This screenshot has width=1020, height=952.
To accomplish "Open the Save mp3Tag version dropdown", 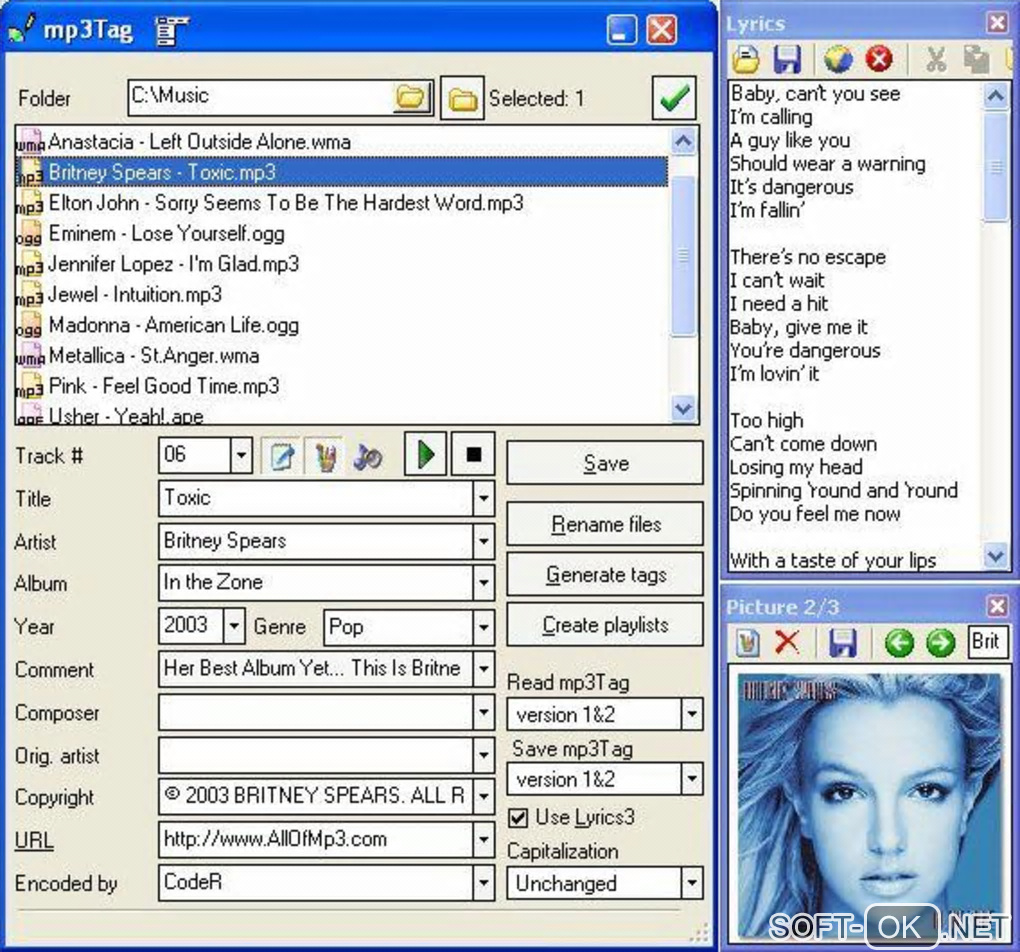I will [x=692, y=778].
